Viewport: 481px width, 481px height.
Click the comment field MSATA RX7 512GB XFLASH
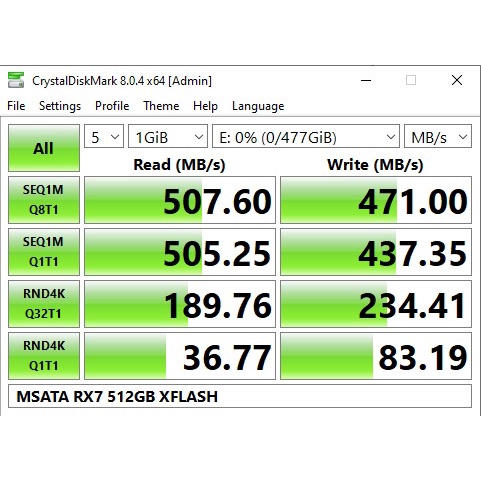pyautogui.click(x=240, y=396)
